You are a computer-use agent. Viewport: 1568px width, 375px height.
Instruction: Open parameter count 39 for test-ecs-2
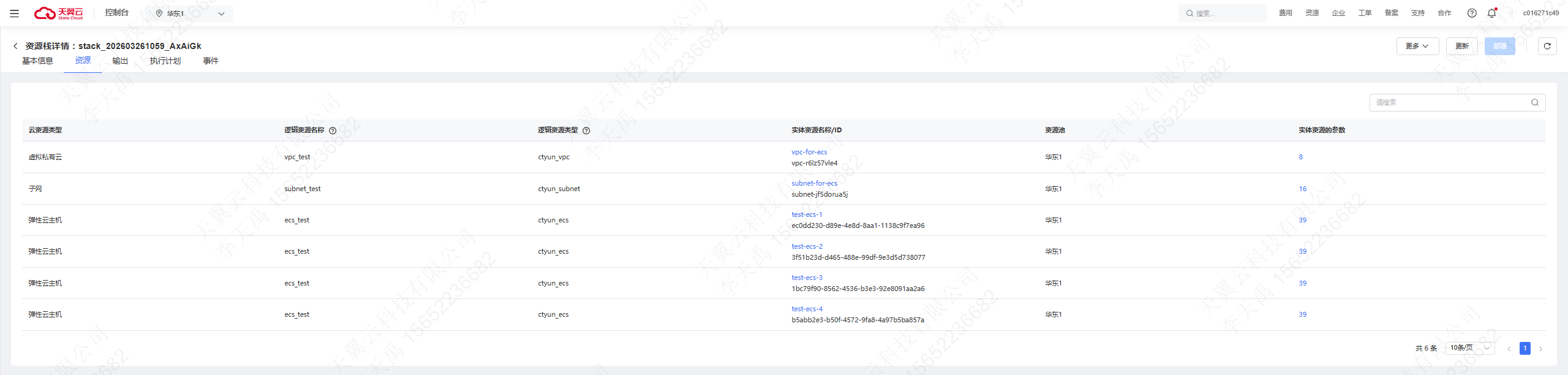[x=1302, y=251]
